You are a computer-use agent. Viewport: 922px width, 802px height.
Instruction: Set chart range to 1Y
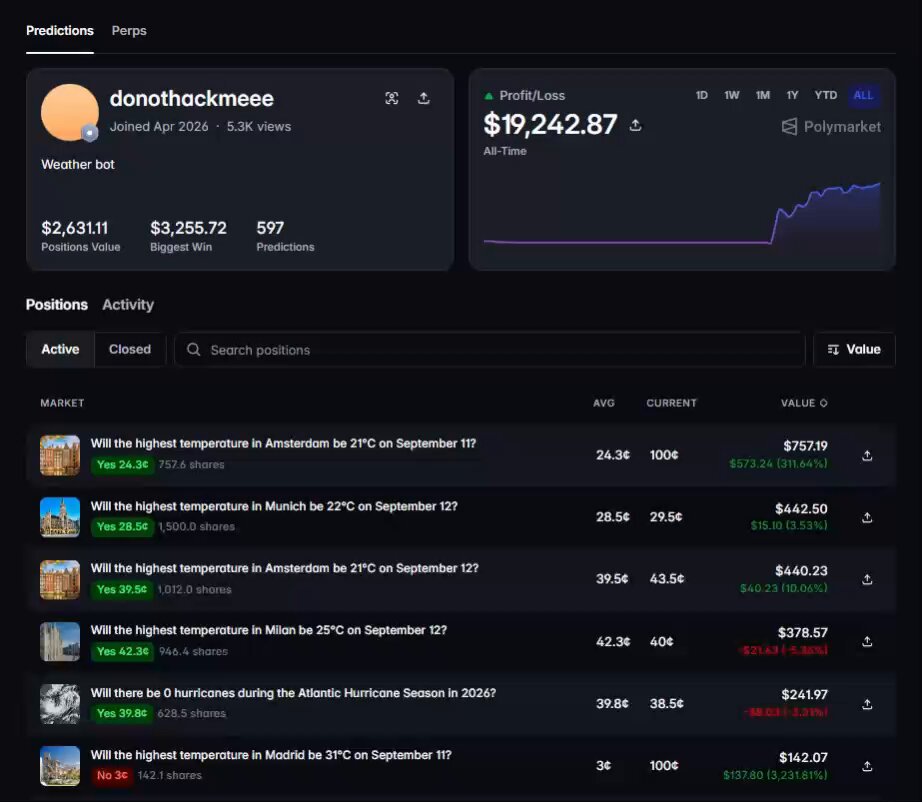[x=792, y=95]
